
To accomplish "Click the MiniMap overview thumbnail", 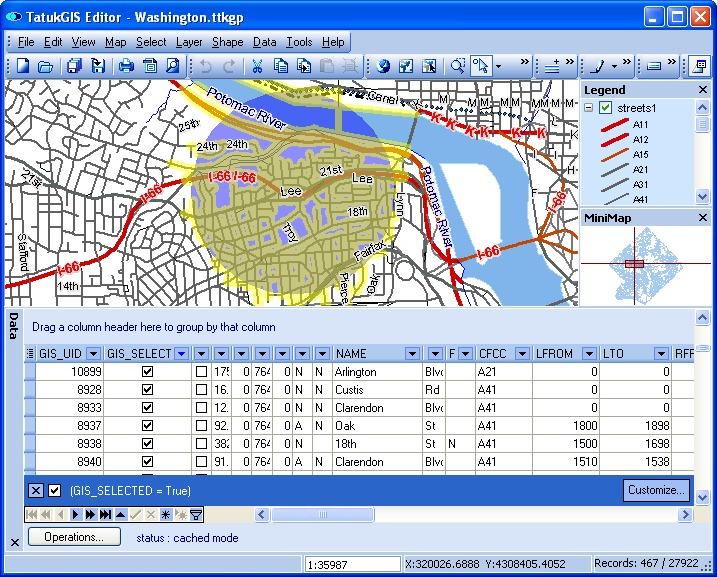I will click(645, 265).
